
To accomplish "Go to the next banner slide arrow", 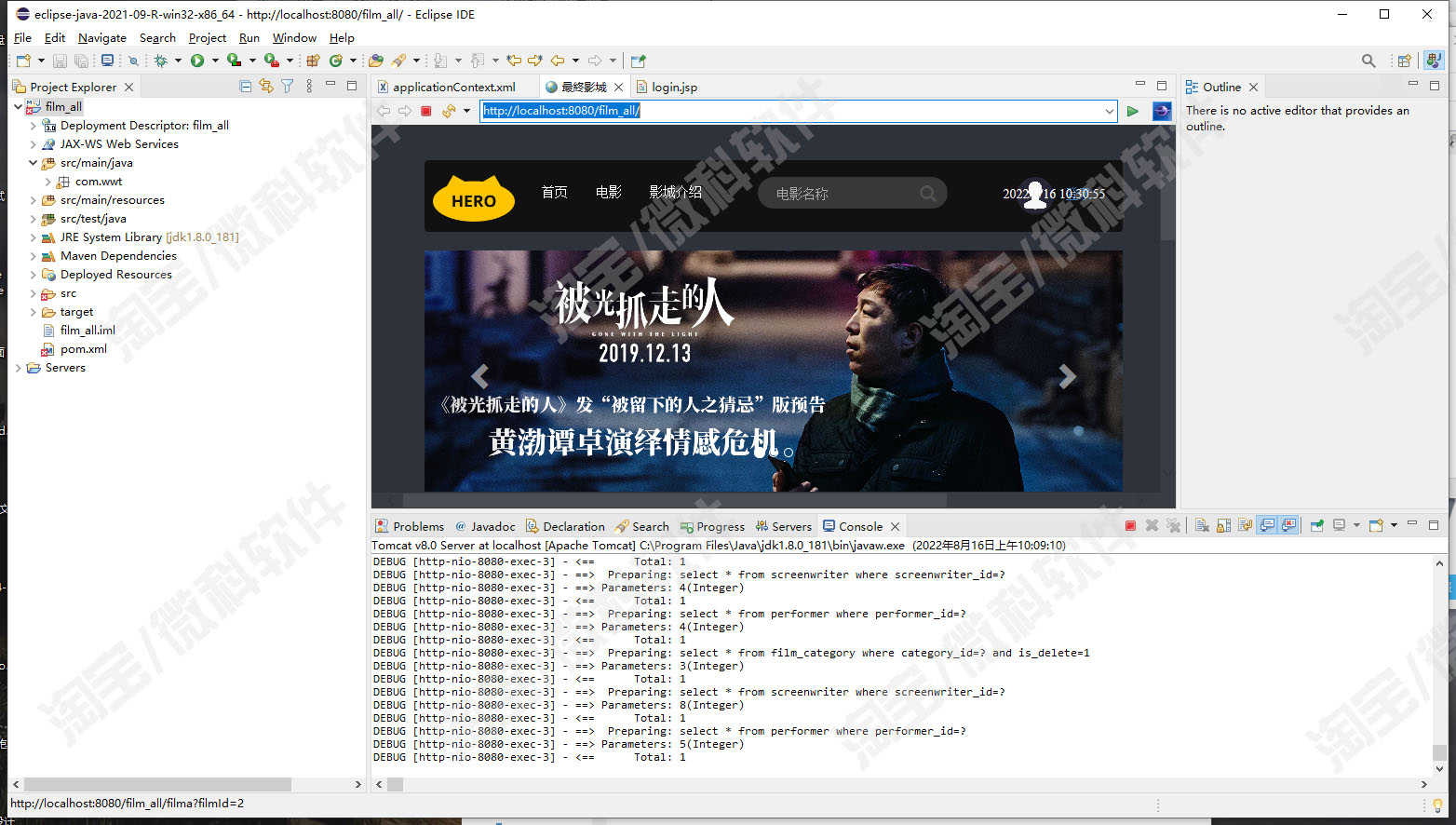I will tap(1067, 376).
